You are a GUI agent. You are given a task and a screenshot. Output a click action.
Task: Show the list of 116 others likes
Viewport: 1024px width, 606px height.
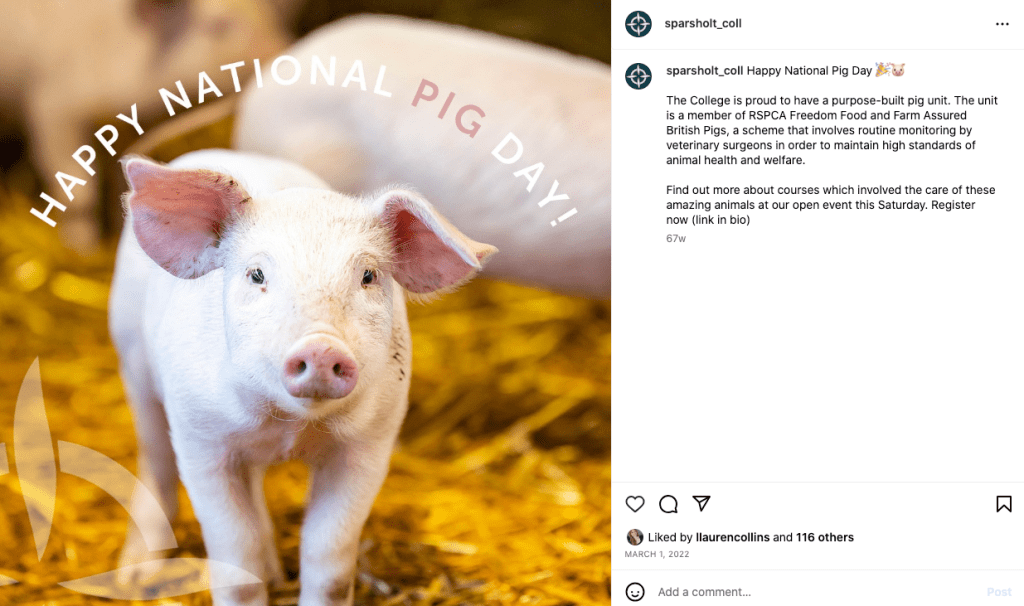click(825, 537)
